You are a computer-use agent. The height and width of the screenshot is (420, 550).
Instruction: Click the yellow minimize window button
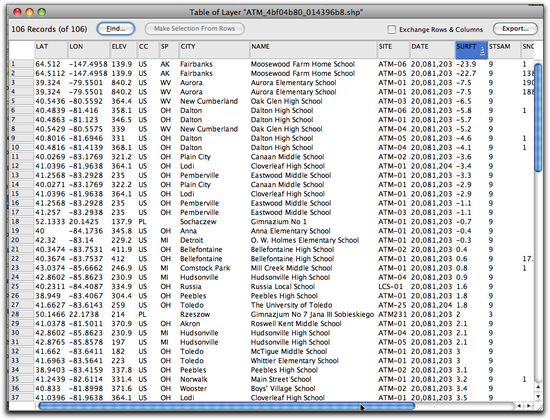click(x=29, y=12)
